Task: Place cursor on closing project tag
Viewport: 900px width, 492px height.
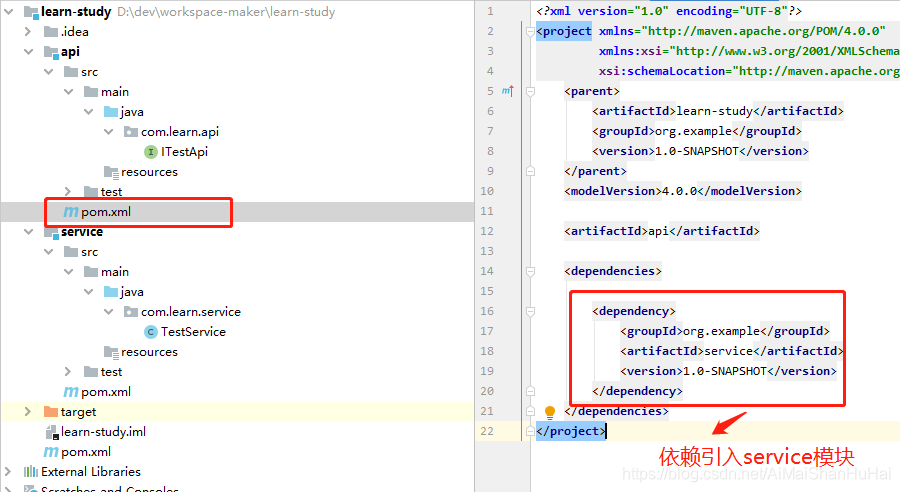Action: click(x=571, y=431)
